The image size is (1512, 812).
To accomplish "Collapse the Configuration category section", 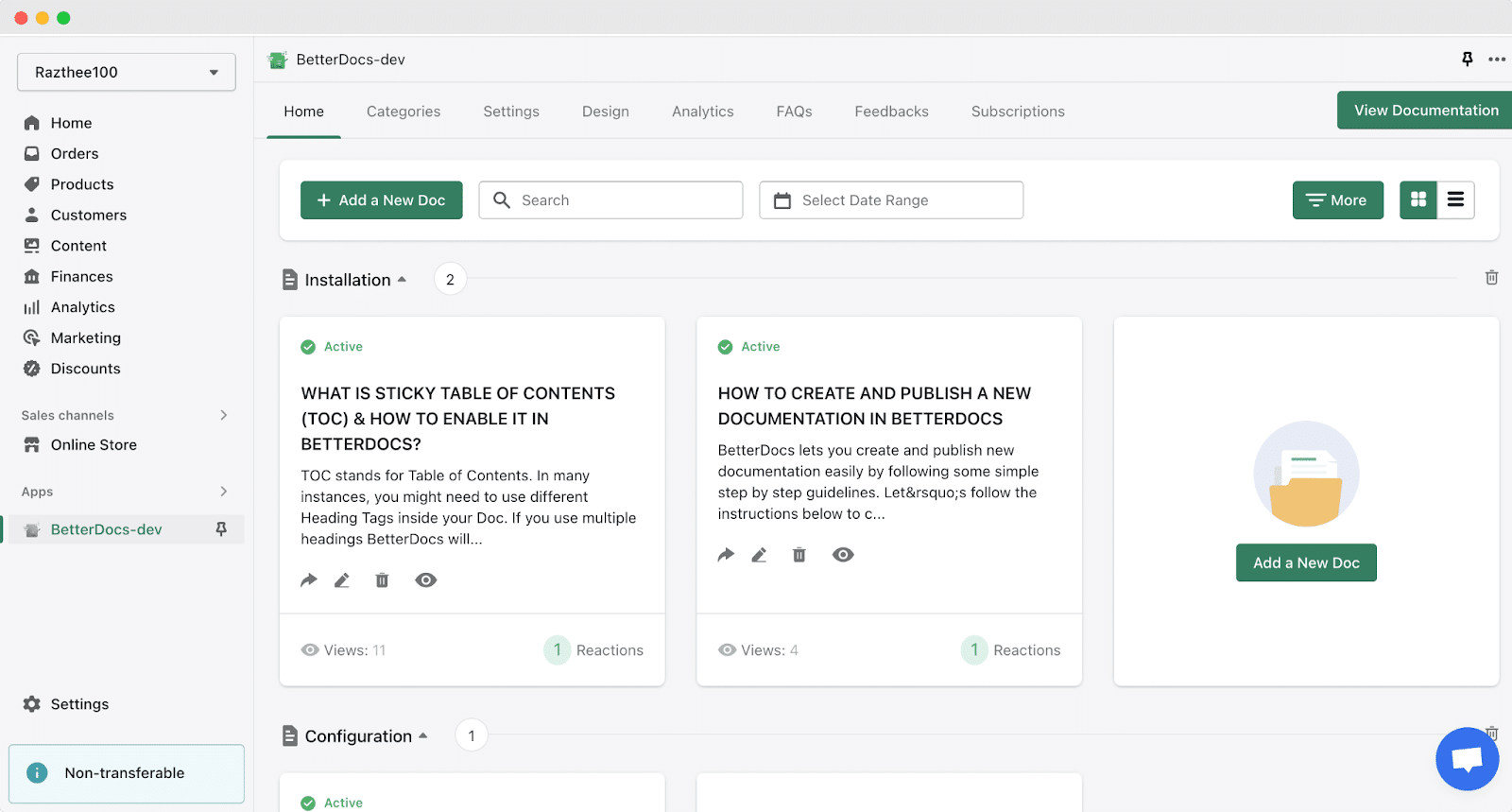I will [423, 736].
